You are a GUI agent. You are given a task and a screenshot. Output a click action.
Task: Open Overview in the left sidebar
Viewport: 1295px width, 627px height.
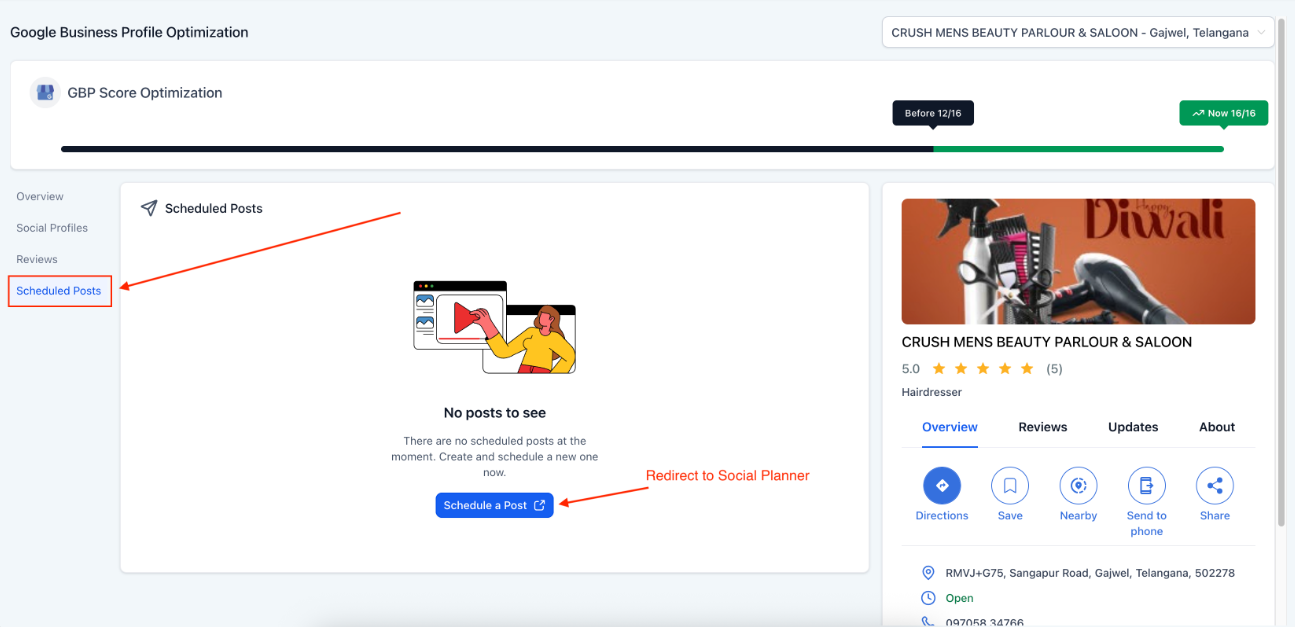40,196
